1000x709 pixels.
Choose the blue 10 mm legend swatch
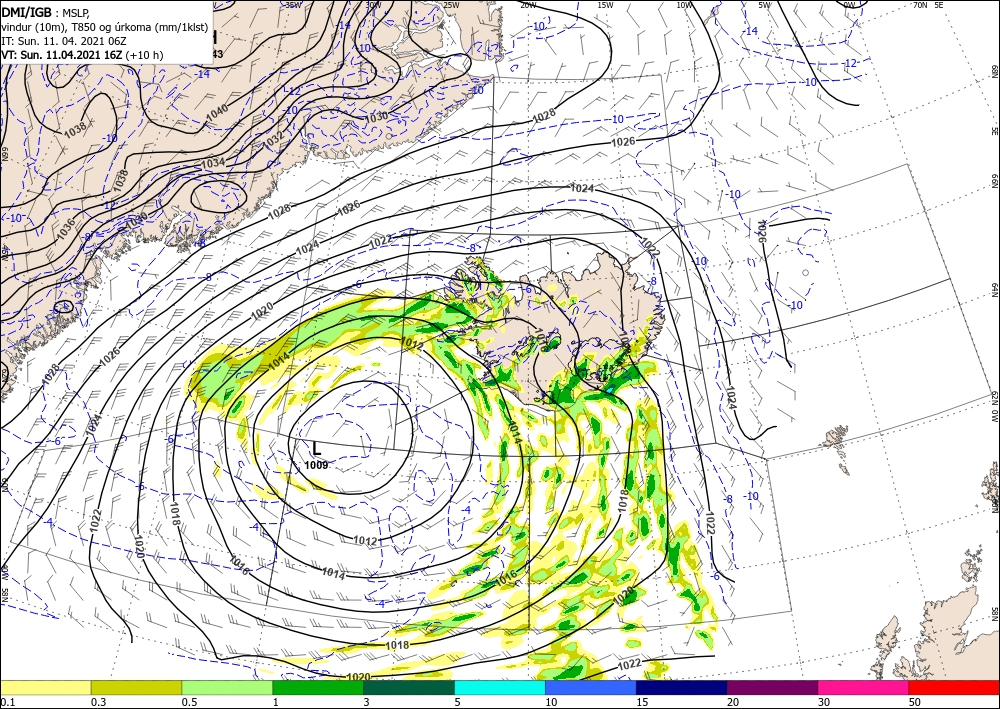pyautogui.click(x=591, y=687)
